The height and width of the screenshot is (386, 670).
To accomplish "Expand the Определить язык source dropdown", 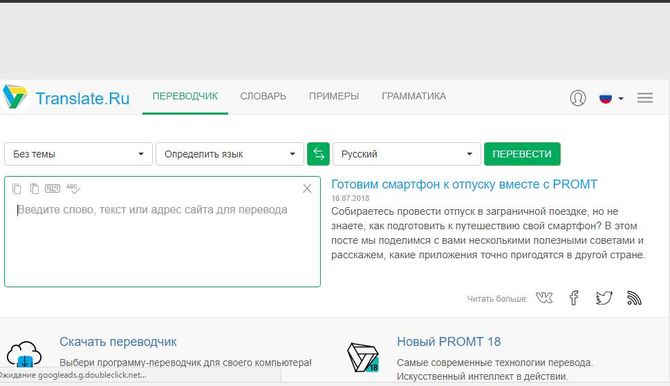I will pyautogui.click(x=229, y=154).
